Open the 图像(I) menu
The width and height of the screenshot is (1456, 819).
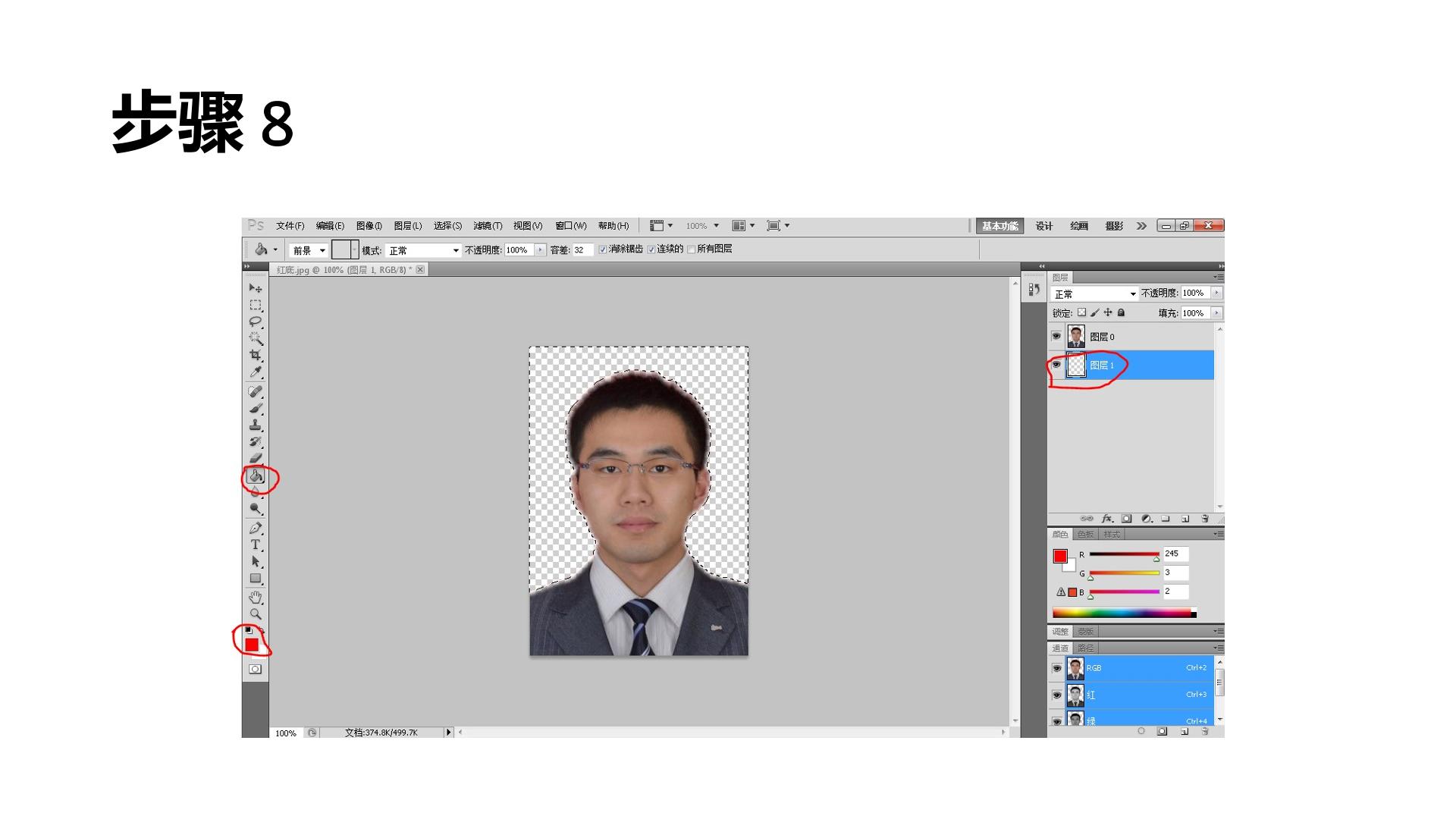(369, 226)
